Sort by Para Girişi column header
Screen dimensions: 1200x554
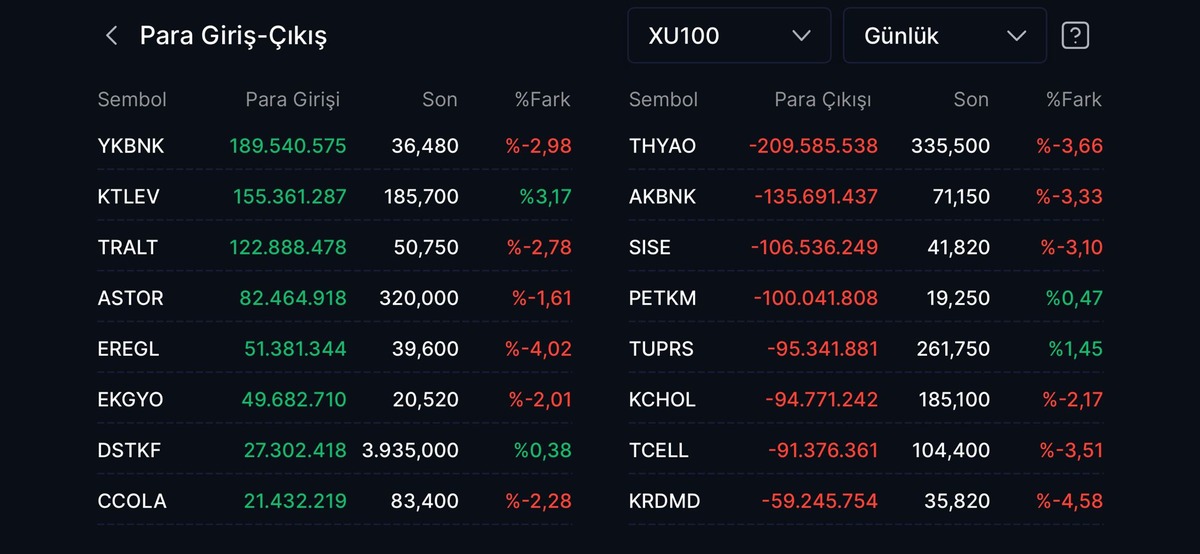292,99
